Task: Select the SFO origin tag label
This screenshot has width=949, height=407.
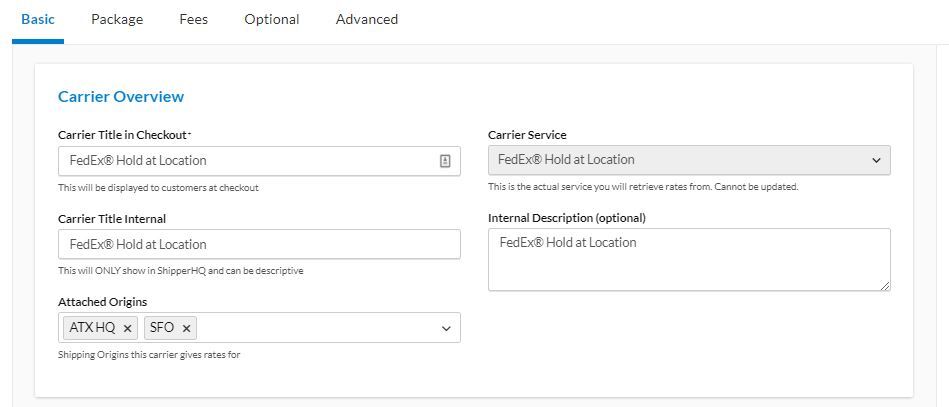Action: (x=162, y=328)
